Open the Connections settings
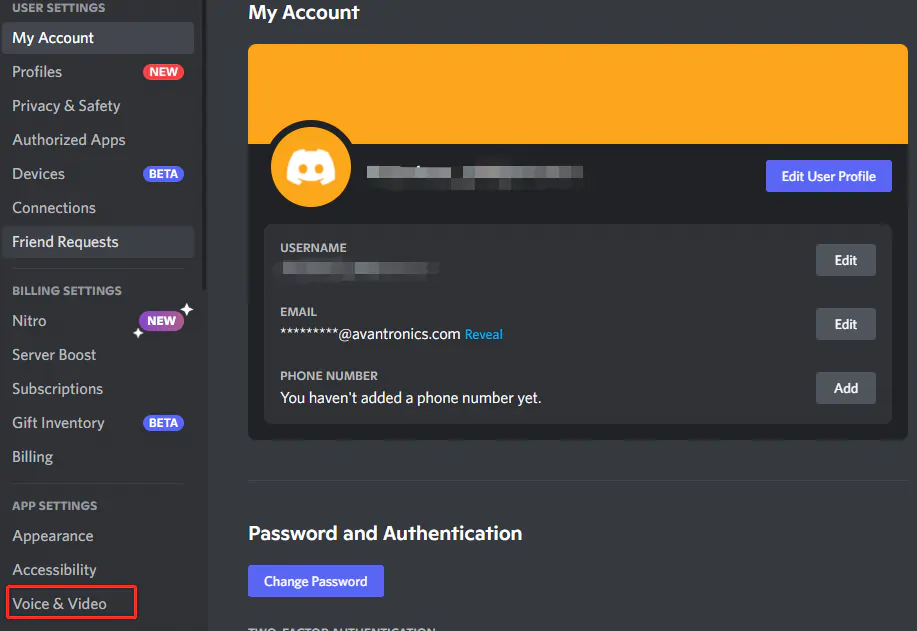The width and height of the screenshot is (917, 631). tap(53, 207)
